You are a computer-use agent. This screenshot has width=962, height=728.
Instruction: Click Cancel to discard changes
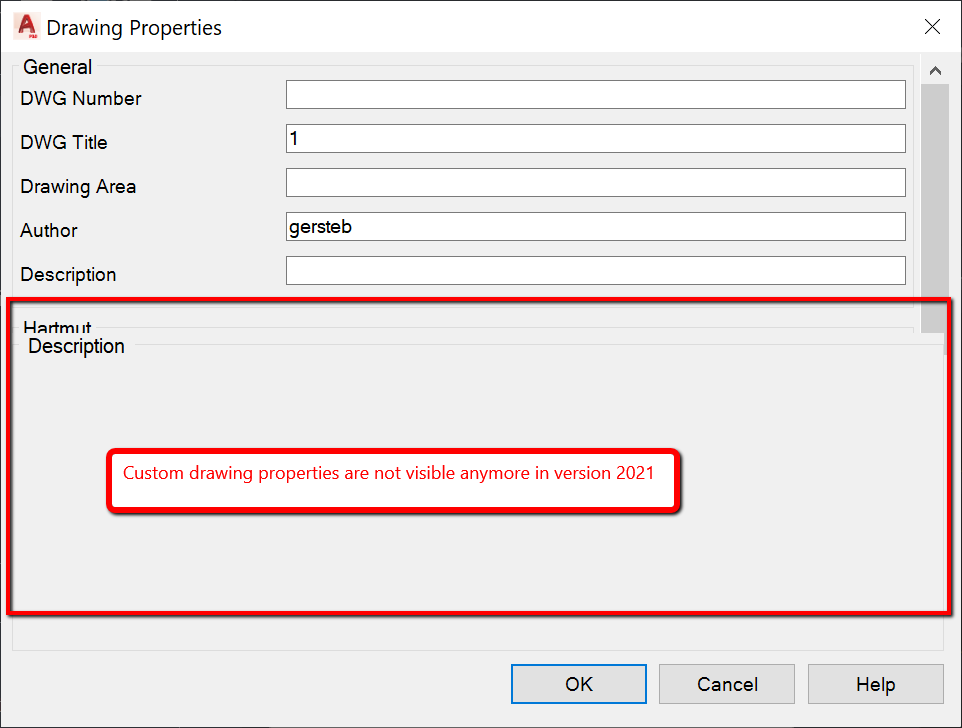click(726, 684)
